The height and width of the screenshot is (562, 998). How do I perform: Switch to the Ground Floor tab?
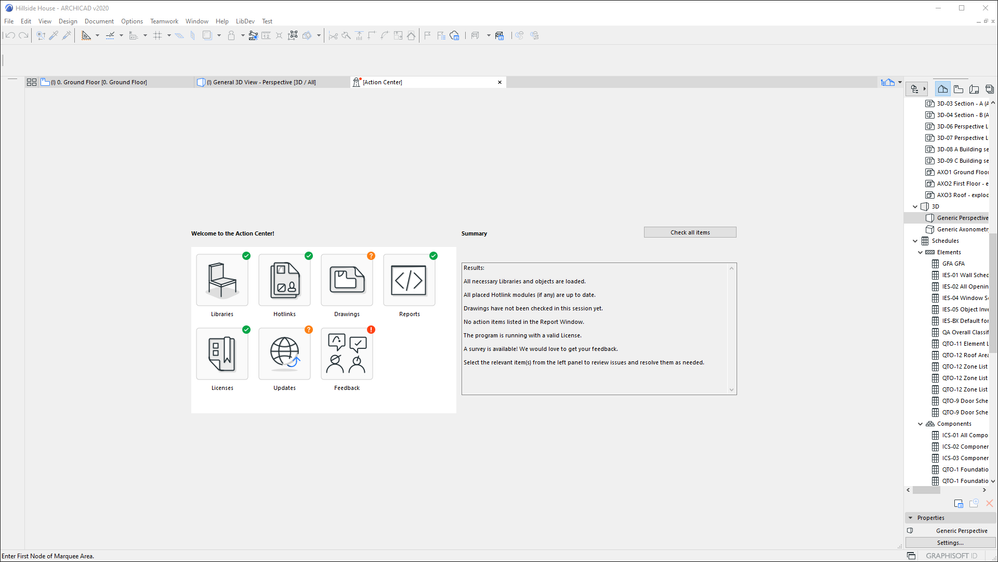coord(98,82)
